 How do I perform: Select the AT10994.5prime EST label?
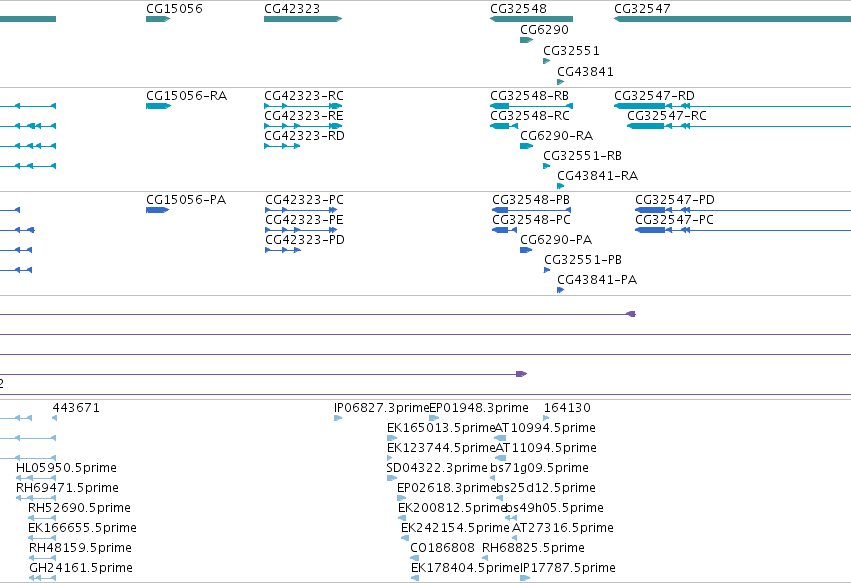pyautogui.click(x=545, y=428)
